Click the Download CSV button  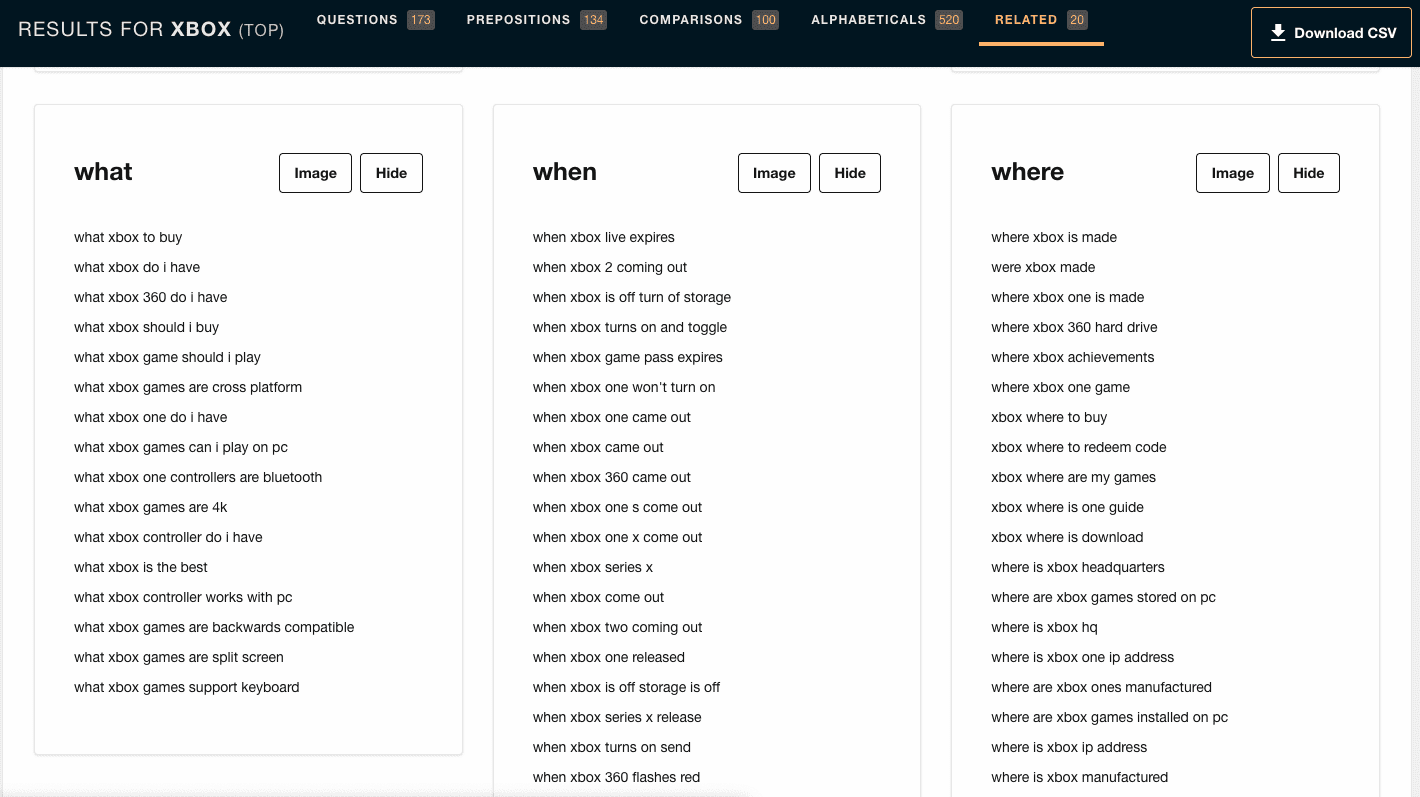(1331, 33)
